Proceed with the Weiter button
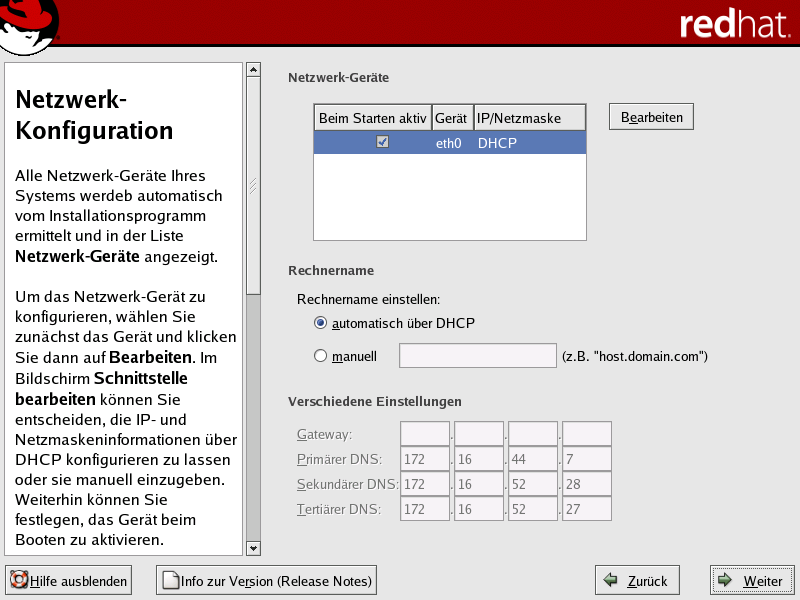Viewport: 800px width, 600px height. point(751,580)
